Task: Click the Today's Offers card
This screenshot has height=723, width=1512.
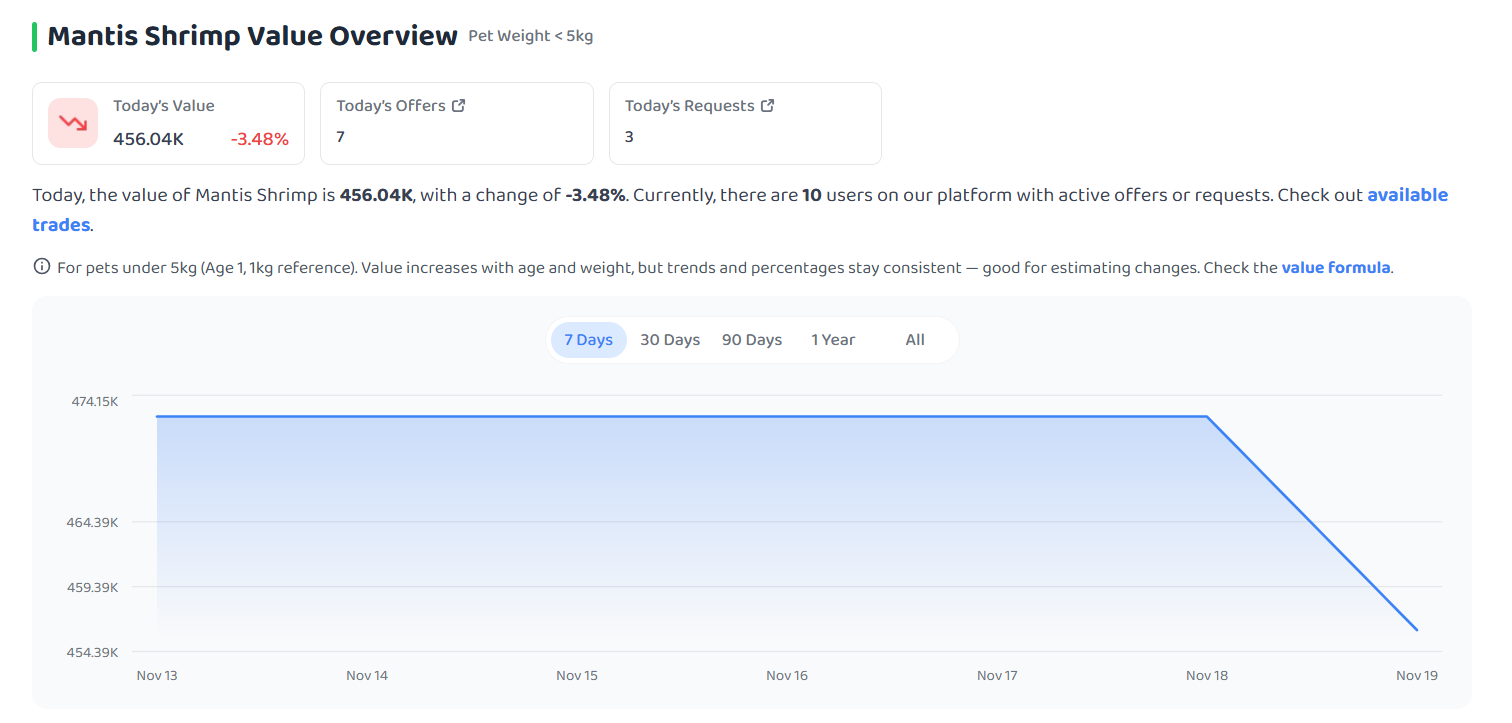Action: coord(457,123)
